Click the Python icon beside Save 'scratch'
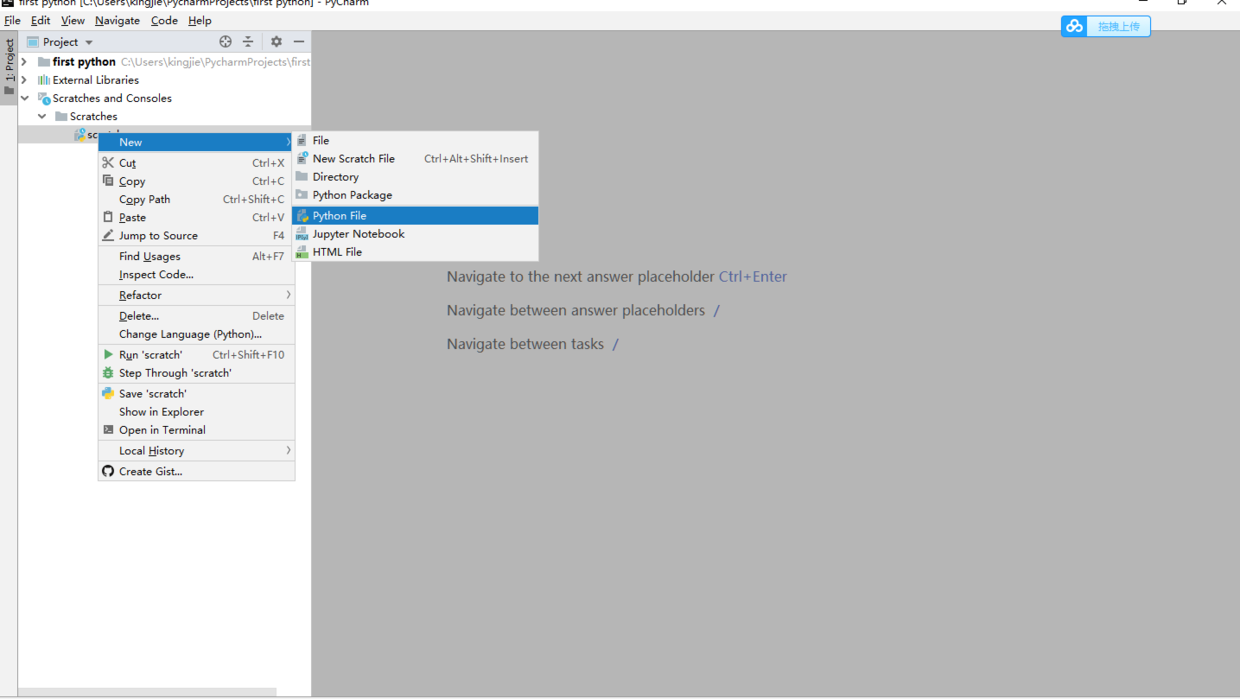 (x=108, y=393)
